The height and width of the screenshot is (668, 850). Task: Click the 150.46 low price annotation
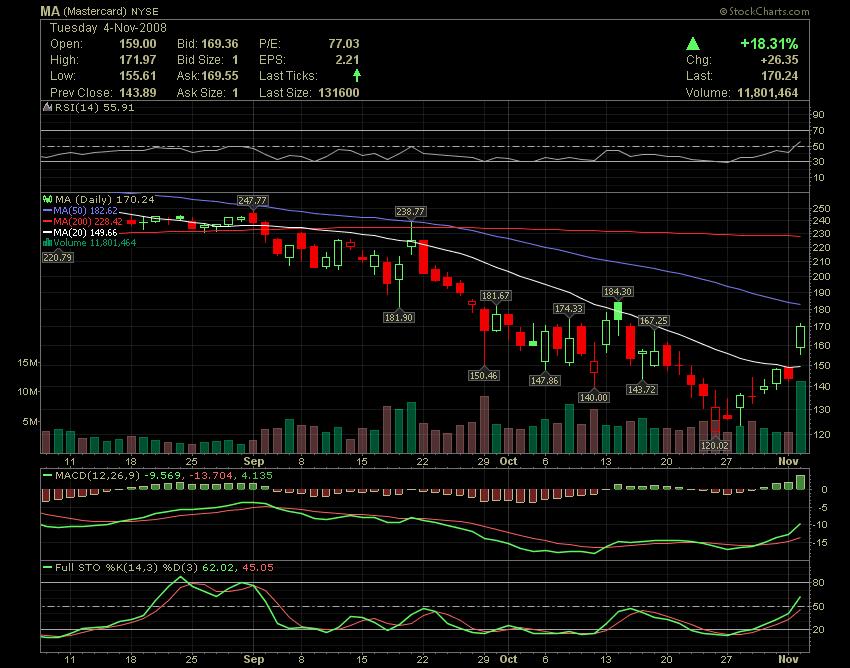pyautogui.click(x=484, y=375)
